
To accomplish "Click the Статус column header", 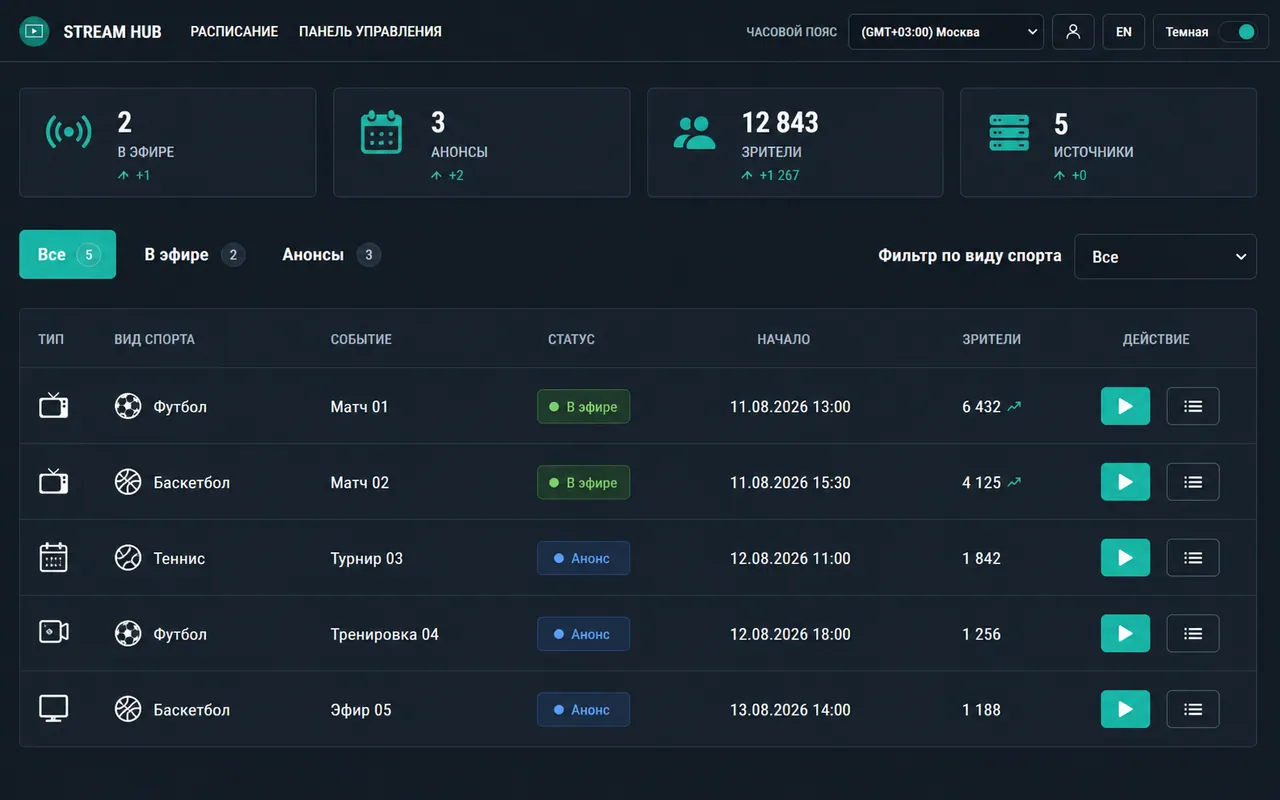I will click(571, 339).
